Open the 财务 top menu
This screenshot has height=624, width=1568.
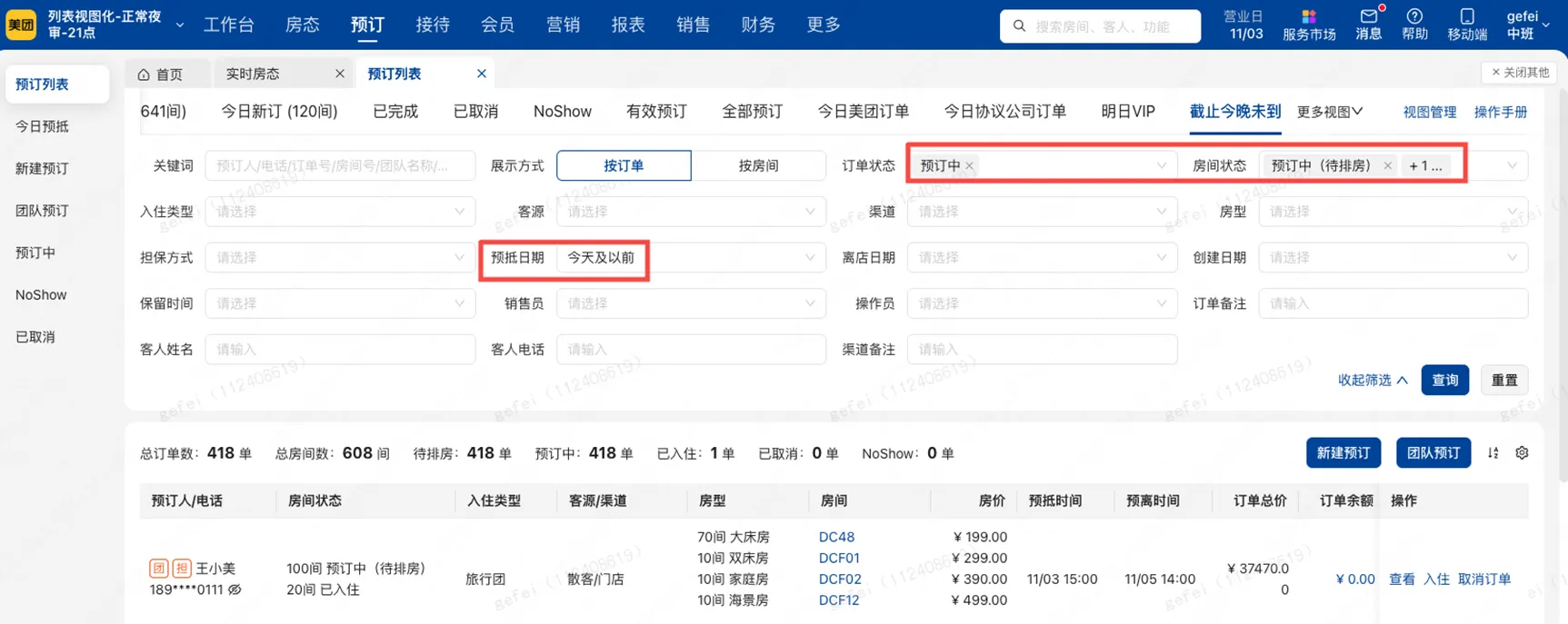coord(758,25)
